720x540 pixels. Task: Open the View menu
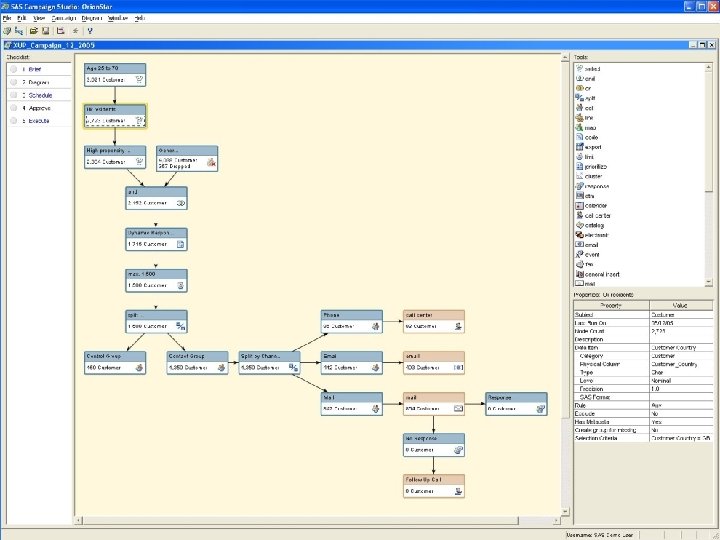point(39,18)
